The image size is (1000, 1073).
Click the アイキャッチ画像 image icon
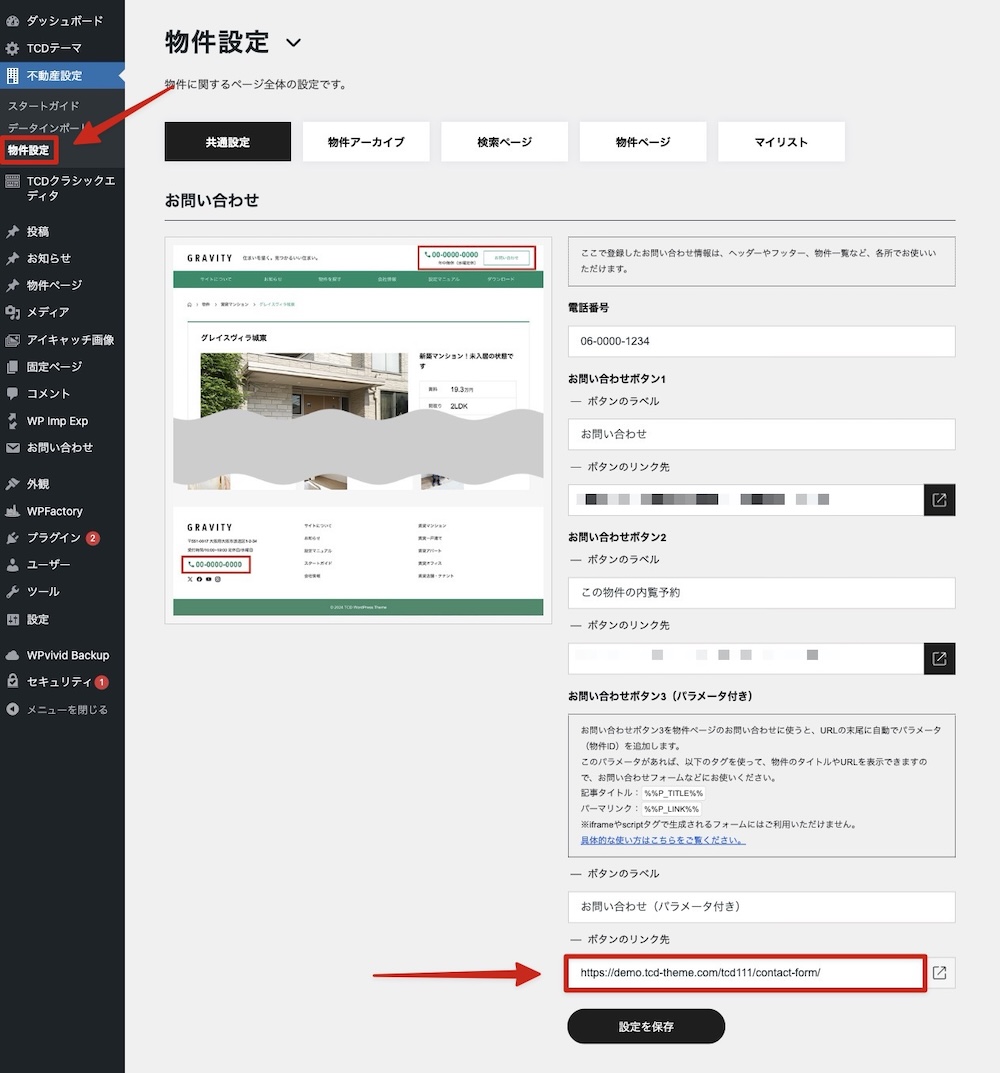click(x=12, y=340)
